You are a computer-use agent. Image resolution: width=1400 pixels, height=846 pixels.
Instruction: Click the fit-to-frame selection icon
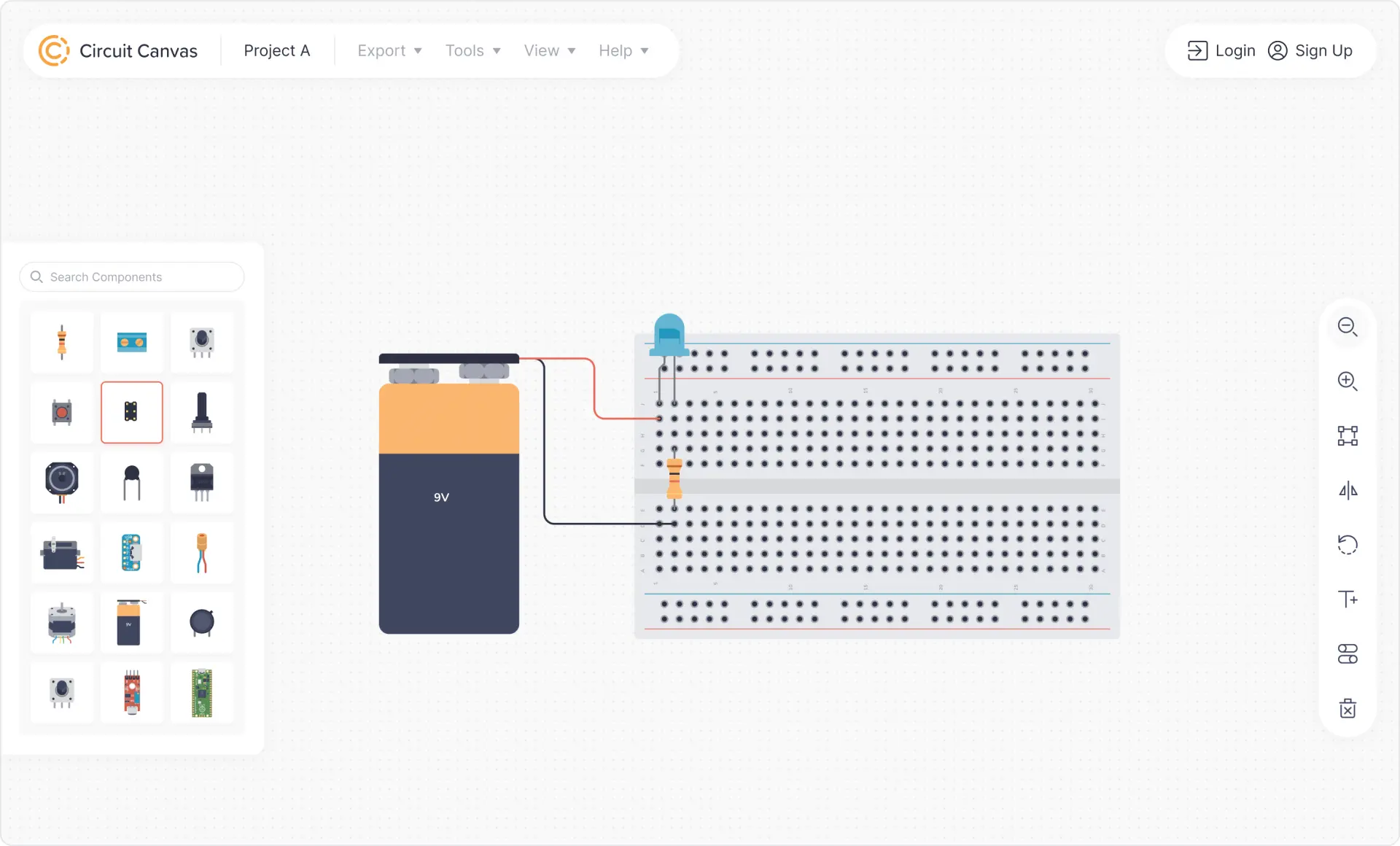coord(1347,435)
